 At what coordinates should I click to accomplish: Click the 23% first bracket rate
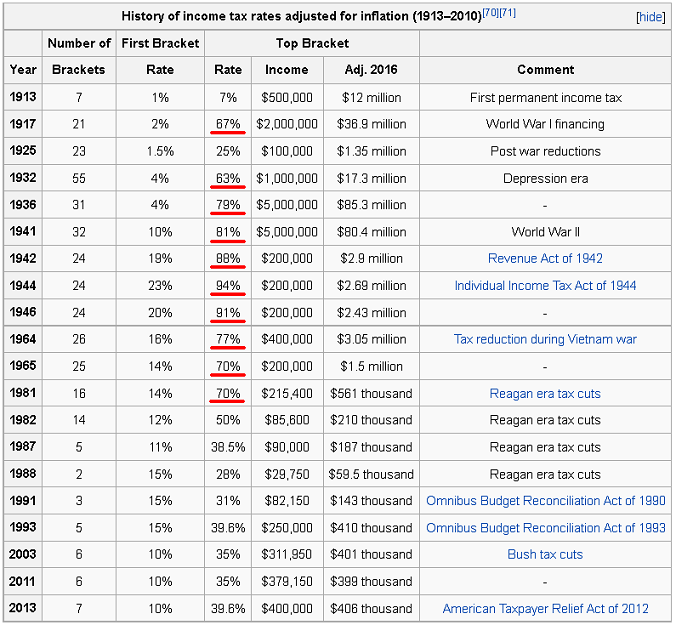[160, 285]
